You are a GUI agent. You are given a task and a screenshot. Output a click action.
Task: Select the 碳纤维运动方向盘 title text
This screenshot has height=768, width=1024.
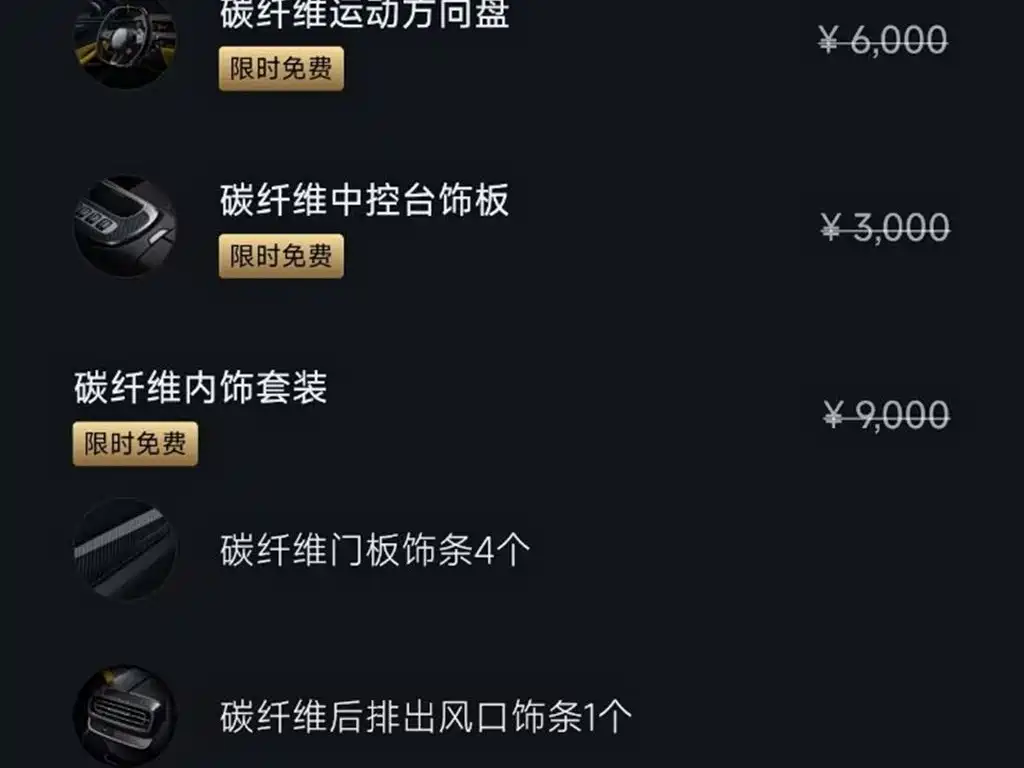(364, 14)
